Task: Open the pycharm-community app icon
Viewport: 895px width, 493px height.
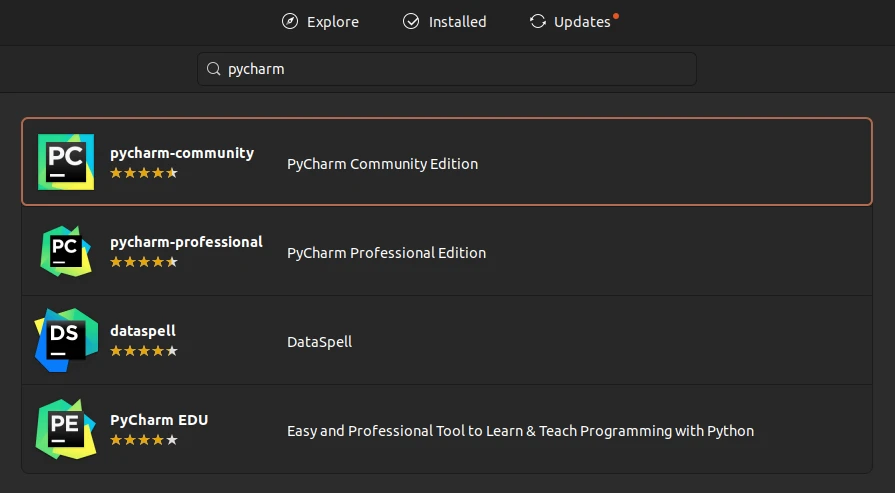Action: coord(66,162)
